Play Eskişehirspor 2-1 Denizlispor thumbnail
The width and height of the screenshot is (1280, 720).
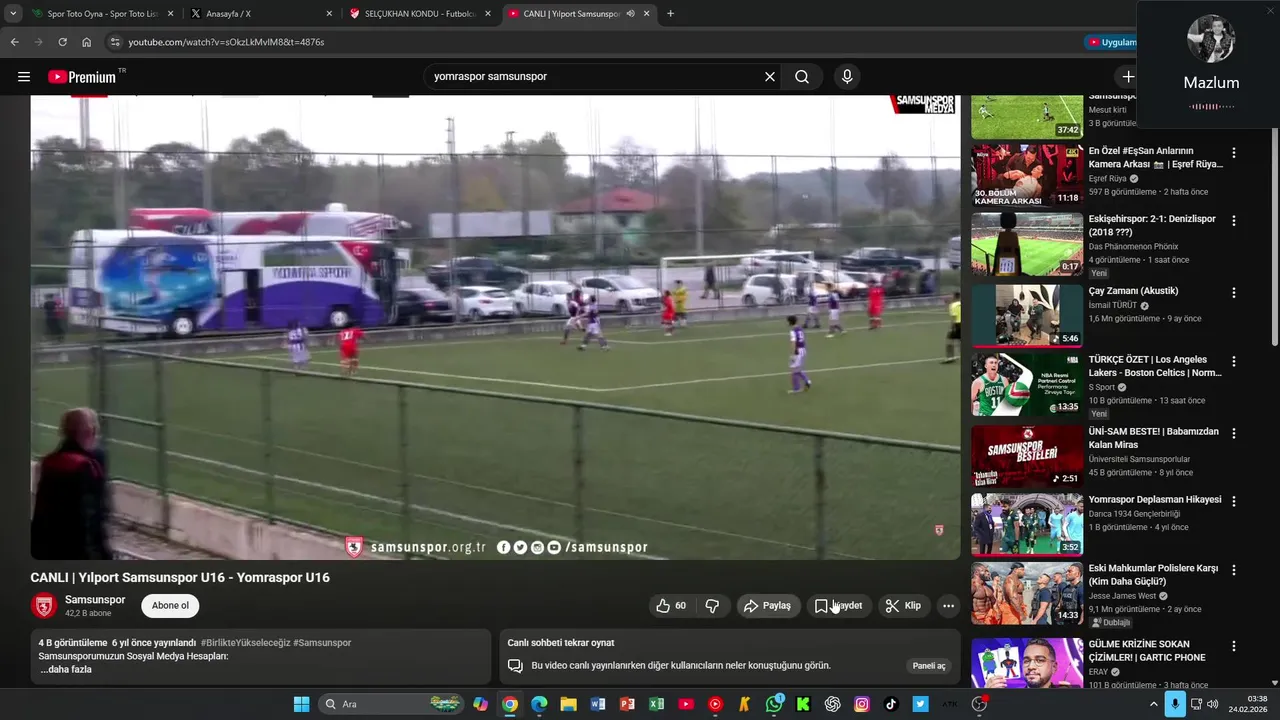coord(1027,244)
